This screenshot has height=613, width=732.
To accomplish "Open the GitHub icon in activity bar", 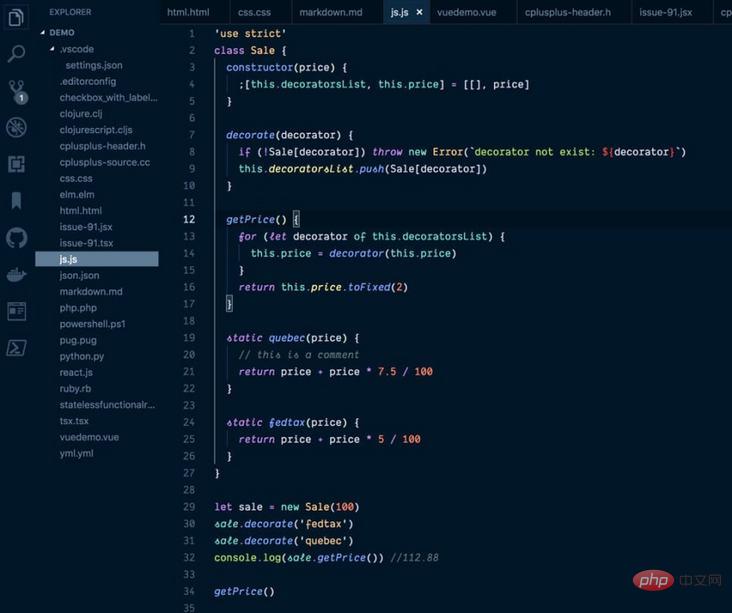I will tap(16, 238).
